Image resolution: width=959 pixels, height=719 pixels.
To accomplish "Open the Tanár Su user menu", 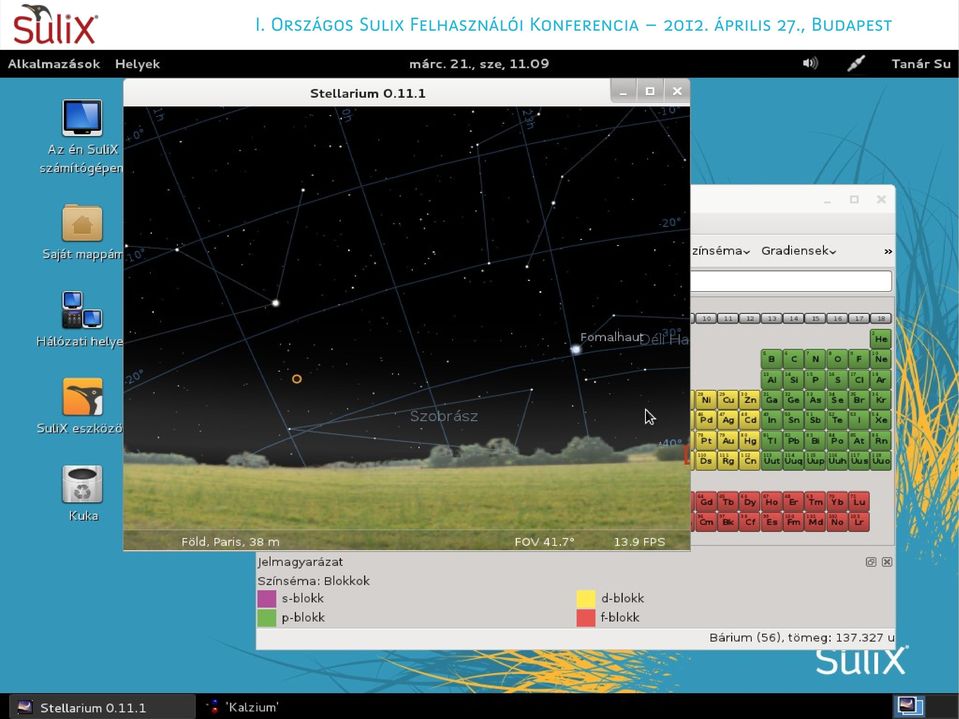I will pos(921,64).
